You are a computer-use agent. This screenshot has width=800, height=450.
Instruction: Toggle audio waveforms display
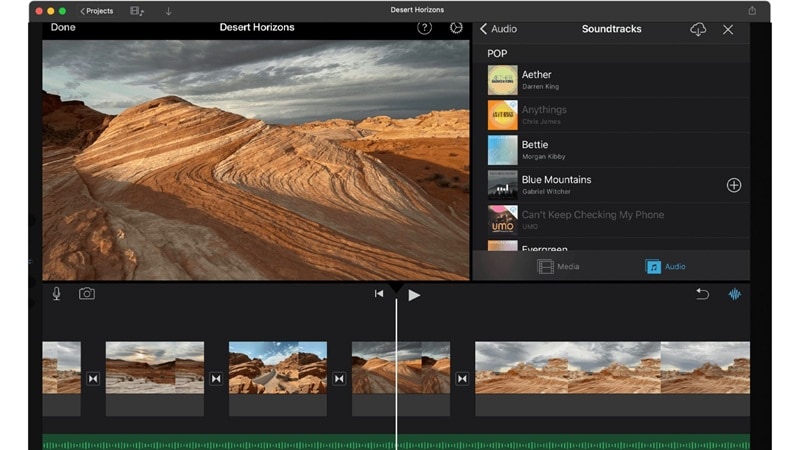point(734,294)
